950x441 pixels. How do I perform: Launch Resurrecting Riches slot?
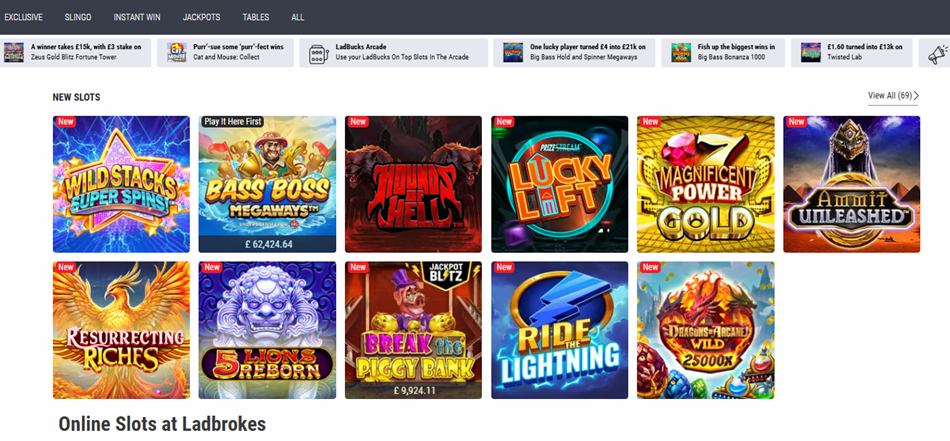click(x=121, y=330)
